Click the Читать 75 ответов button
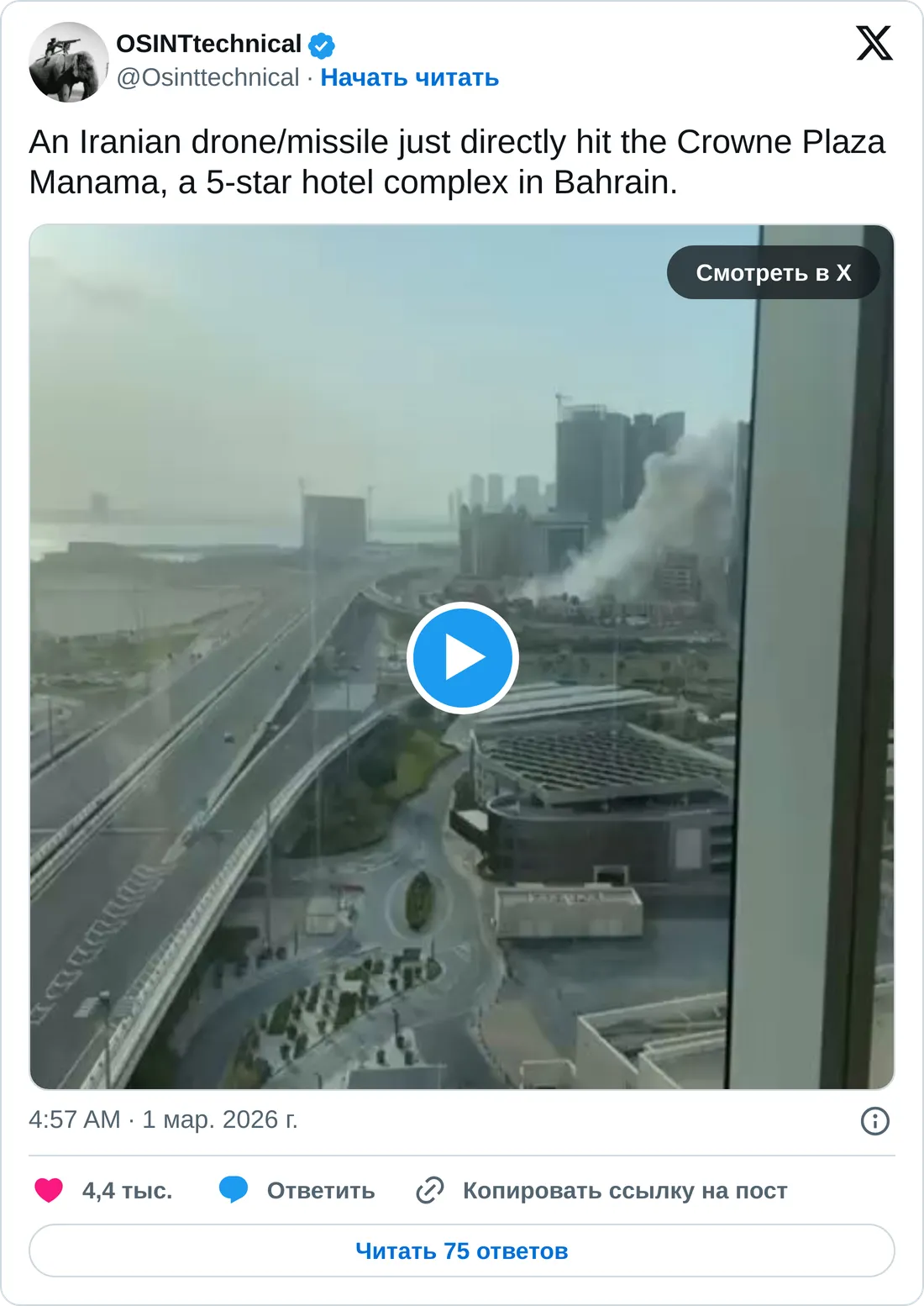 (x=462, y=1251)
